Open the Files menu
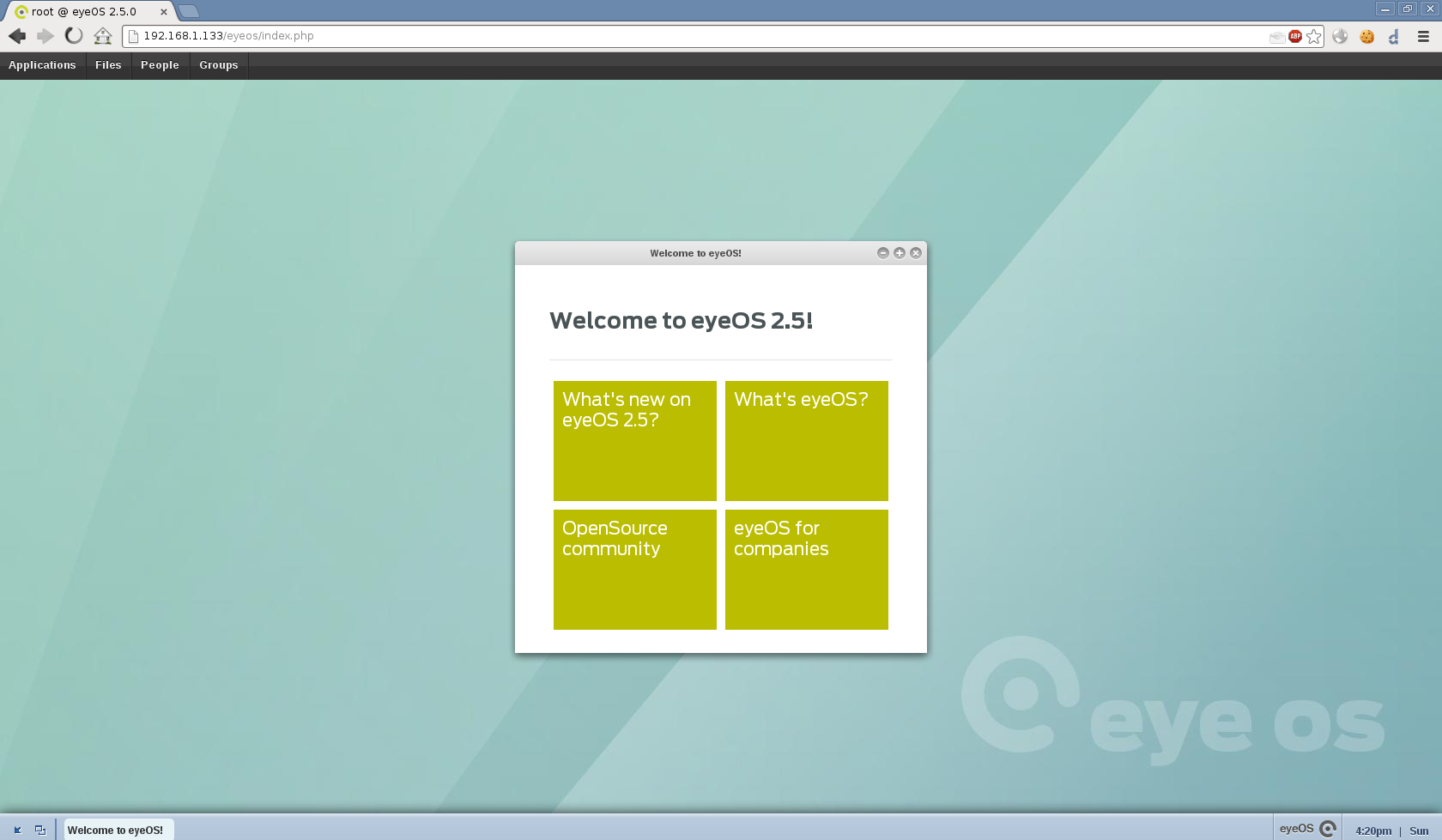1442x840 pixels. pos(108,65)
